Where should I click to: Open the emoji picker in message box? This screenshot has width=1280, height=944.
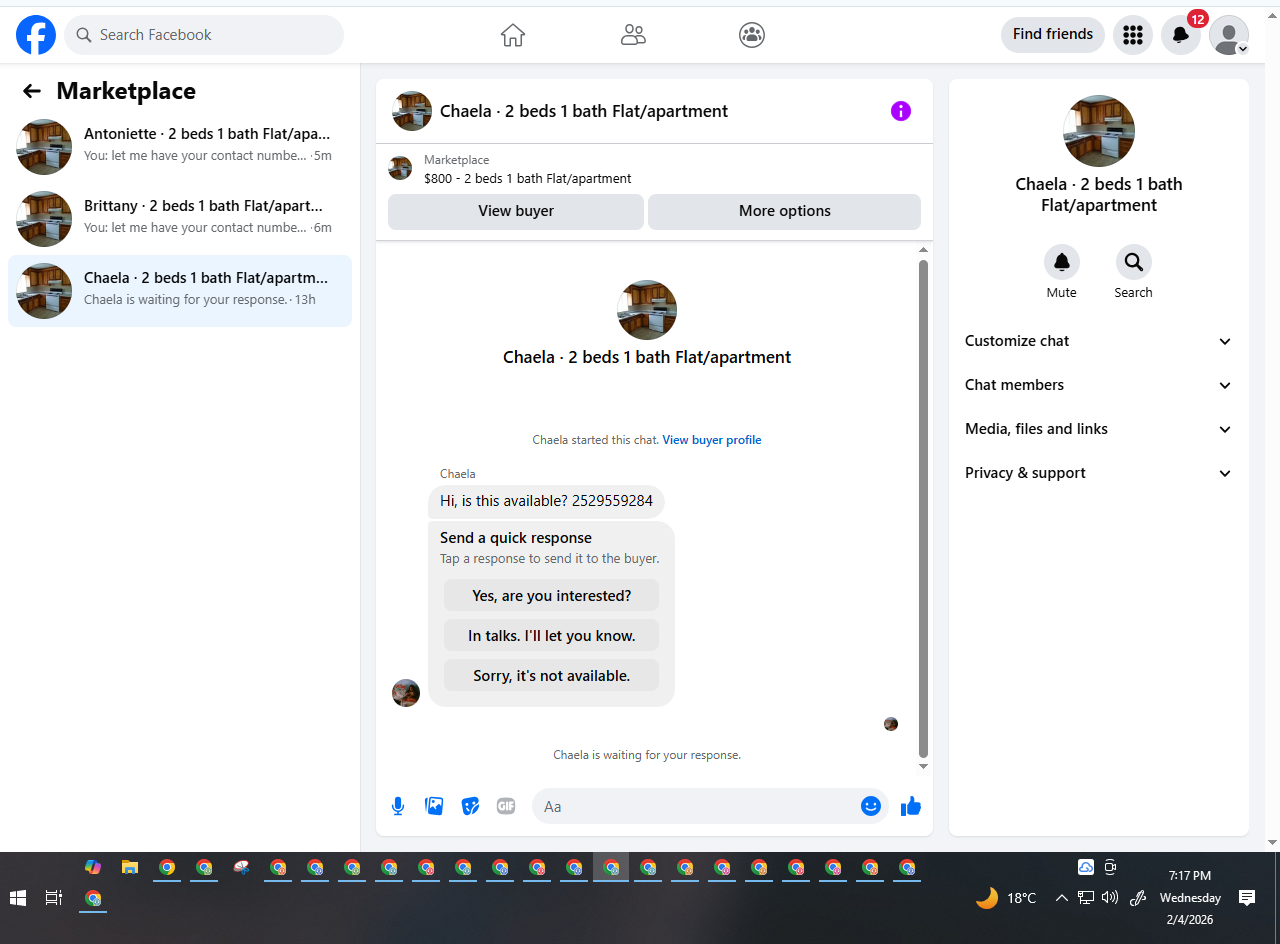871,806
